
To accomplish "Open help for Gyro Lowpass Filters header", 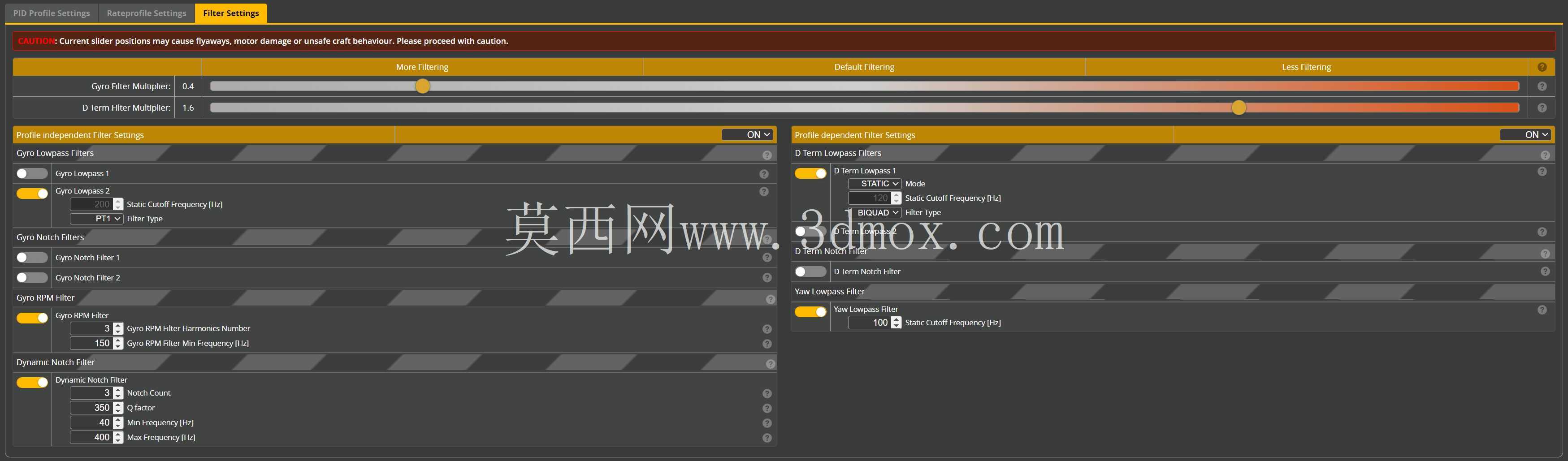I will [x=767, y=155].
